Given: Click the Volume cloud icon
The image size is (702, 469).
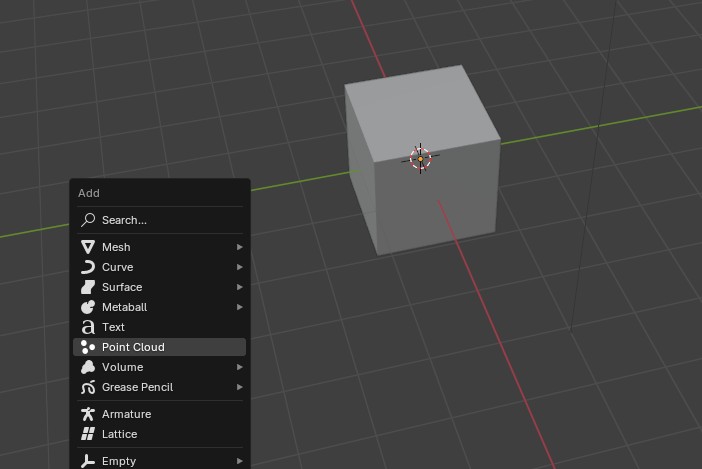Looking at the screenshot, I should 88,367.
